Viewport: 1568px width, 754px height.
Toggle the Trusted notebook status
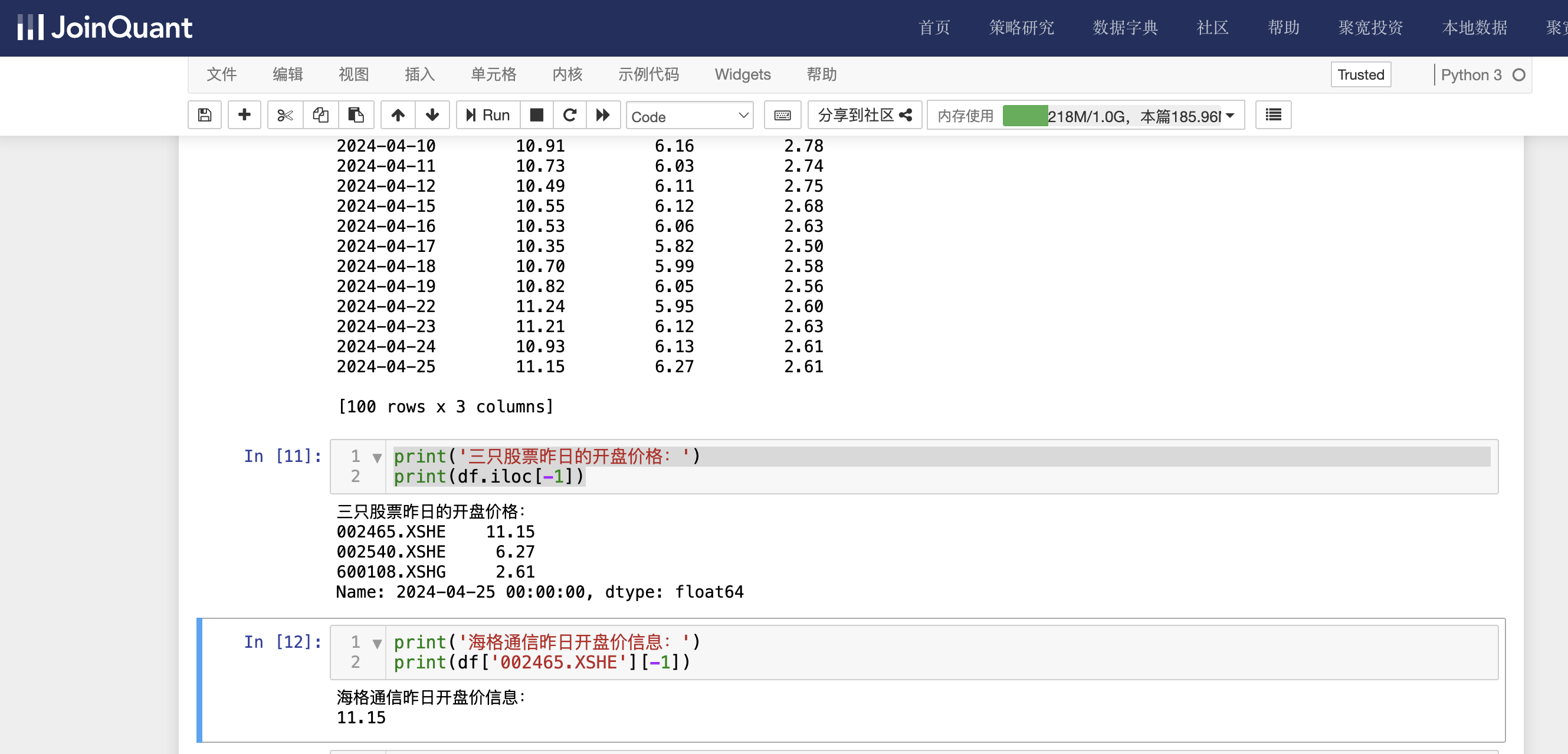tap(1360, 74)
